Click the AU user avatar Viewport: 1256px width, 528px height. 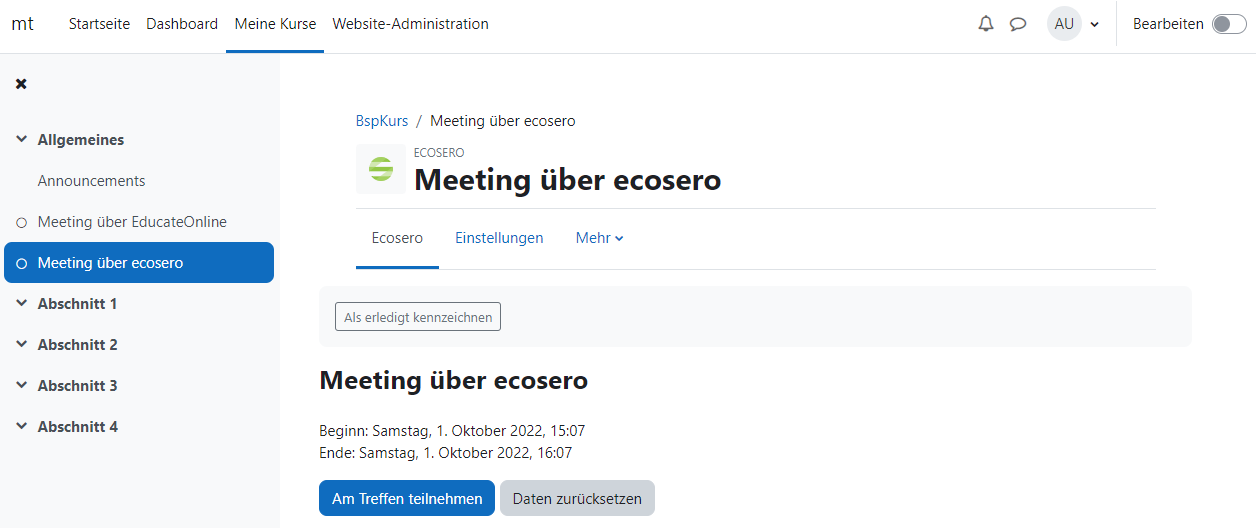[1064, 24]
